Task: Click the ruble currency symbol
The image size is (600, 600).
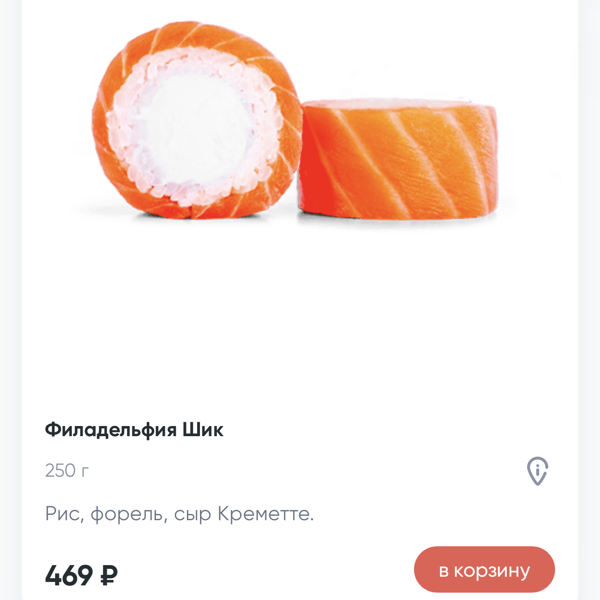Action: (108, 575)
